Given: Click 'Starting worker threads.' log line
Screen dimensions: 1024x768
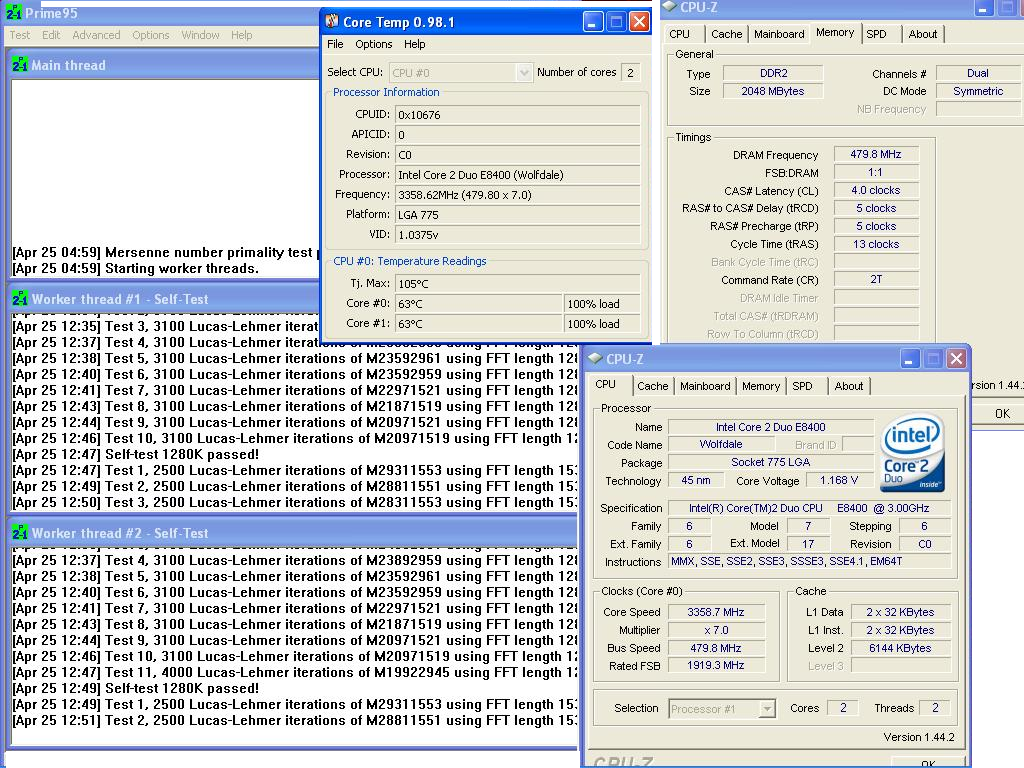Looking at the screenshot, I should coord(136,268).
